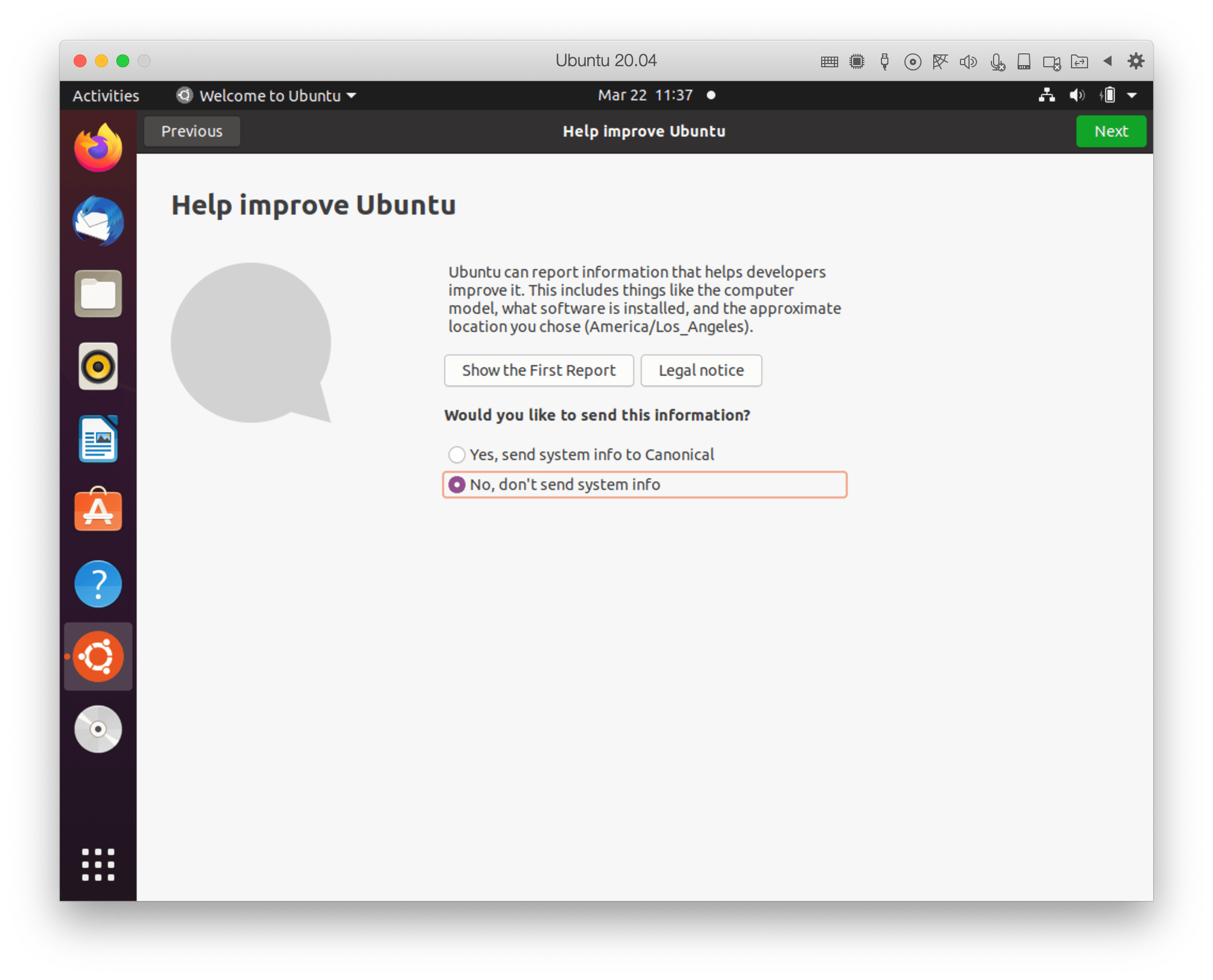The image size is (1213, 980).
Task: Open the Activities overview
Action: pos(106,96)
